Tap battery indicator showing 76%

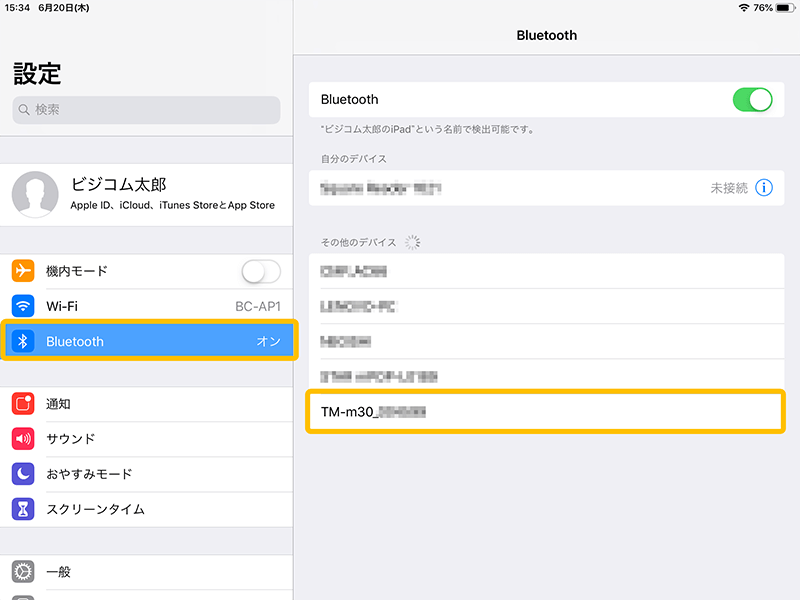tap(775, 7)
